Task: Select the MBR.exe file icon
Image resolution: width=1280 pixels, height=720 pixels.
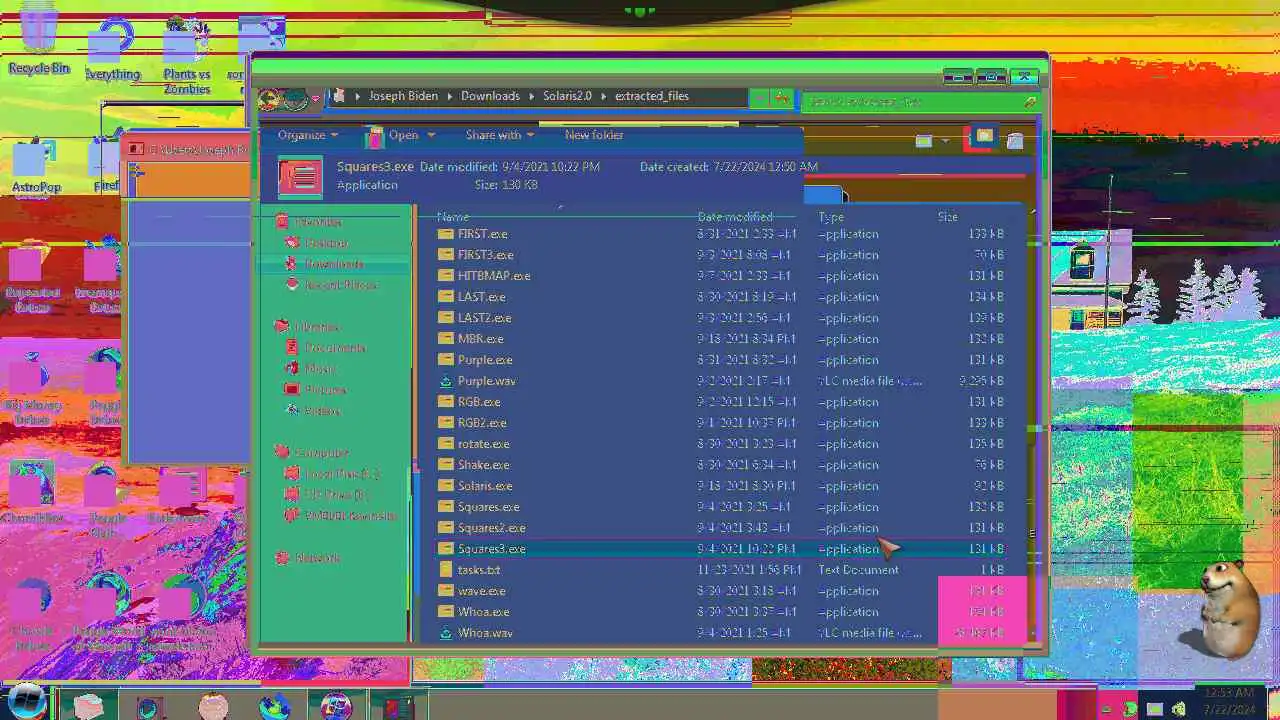Action: [446, 339]
